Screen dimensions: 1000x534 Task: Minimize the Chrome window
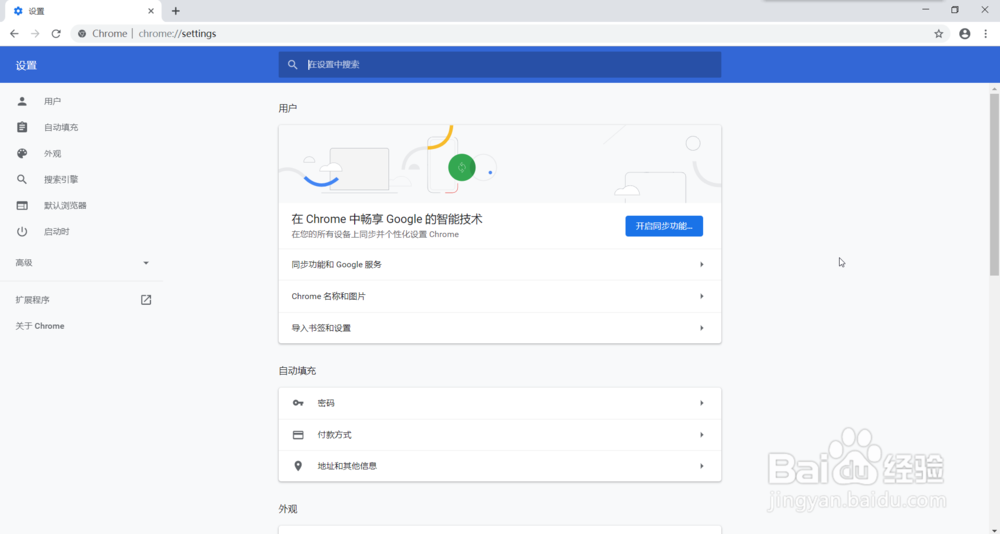925,10
